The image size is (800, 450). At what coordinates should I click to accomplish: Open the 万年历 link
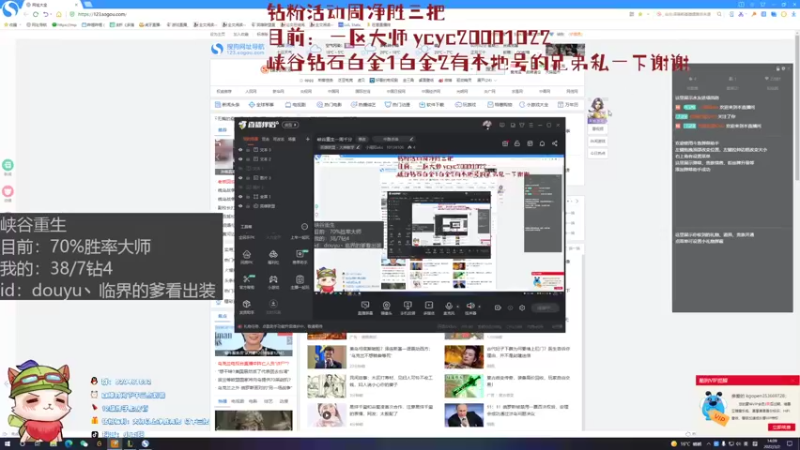(568, 105)
